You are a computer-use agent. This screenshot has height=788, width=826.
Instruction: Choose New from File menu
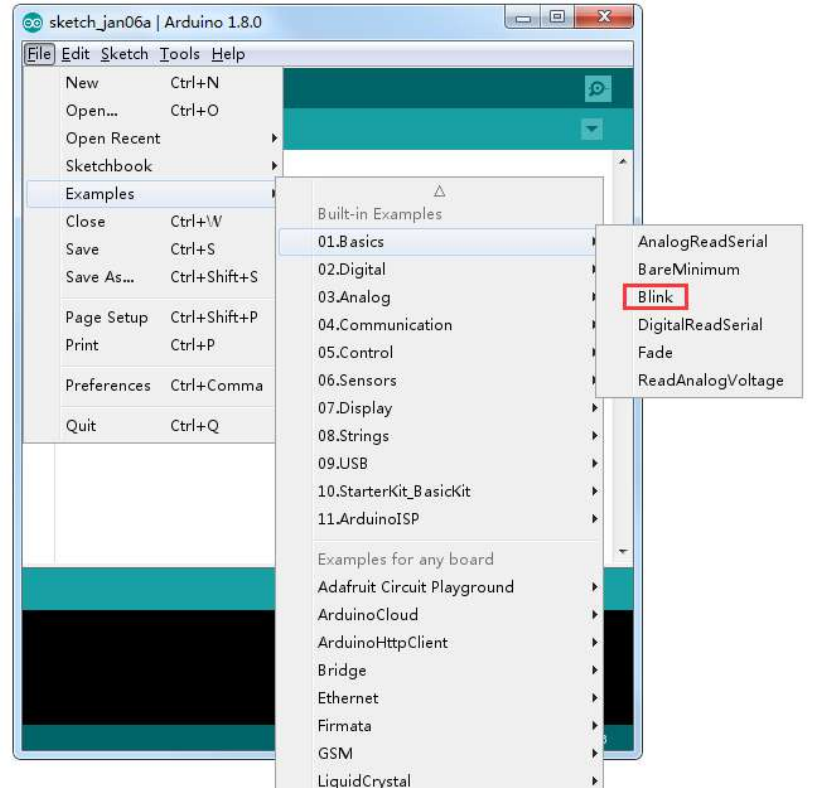(151, 83)
